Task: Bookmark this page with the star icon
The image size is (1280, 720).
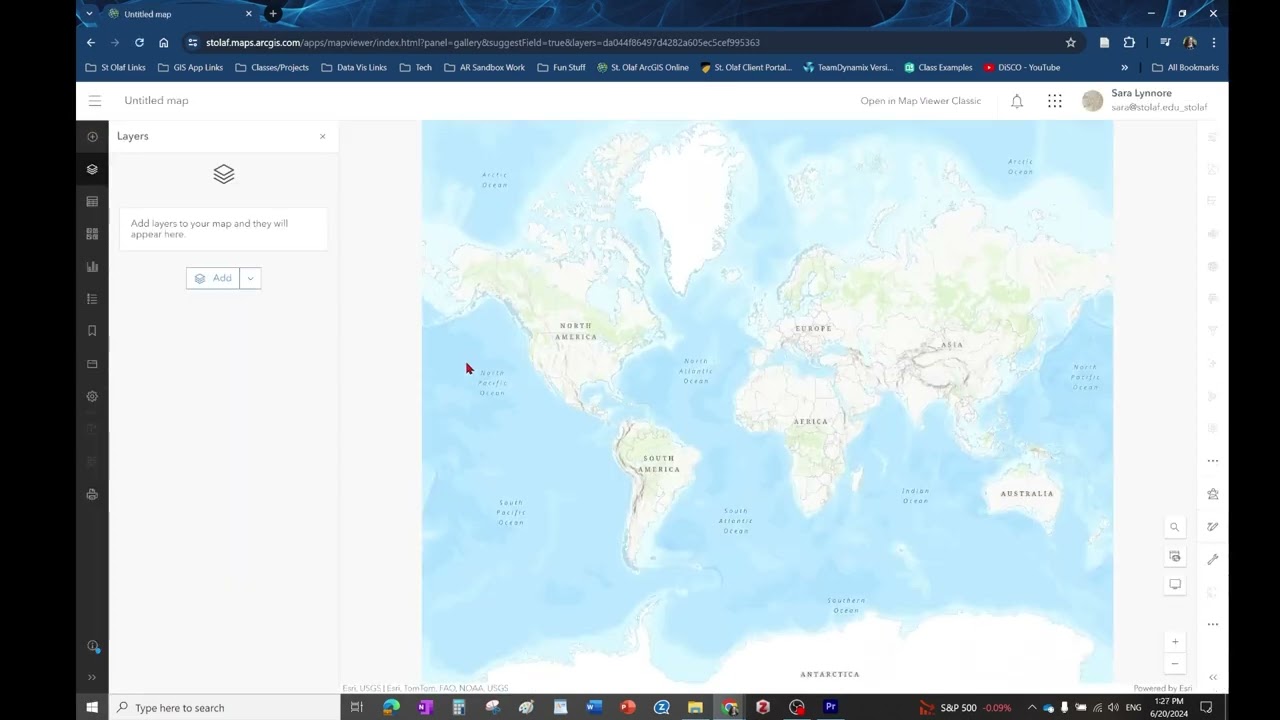Action: point(1070,43)
